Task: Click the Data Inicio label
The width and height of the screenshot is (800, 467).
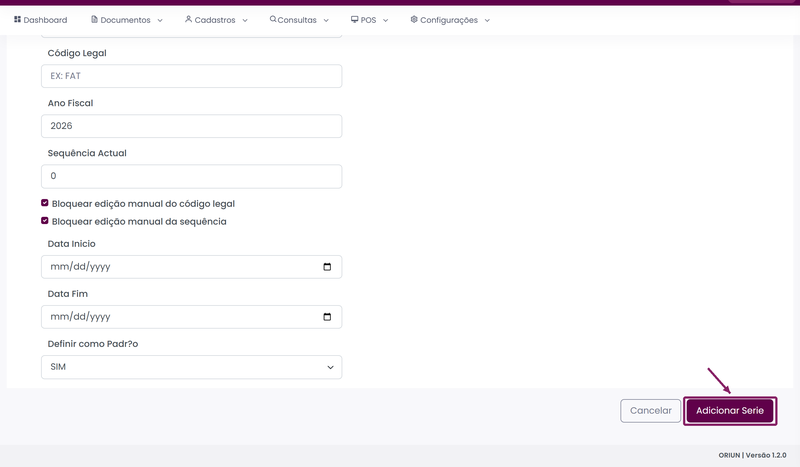Action: (x=71, y=244)
